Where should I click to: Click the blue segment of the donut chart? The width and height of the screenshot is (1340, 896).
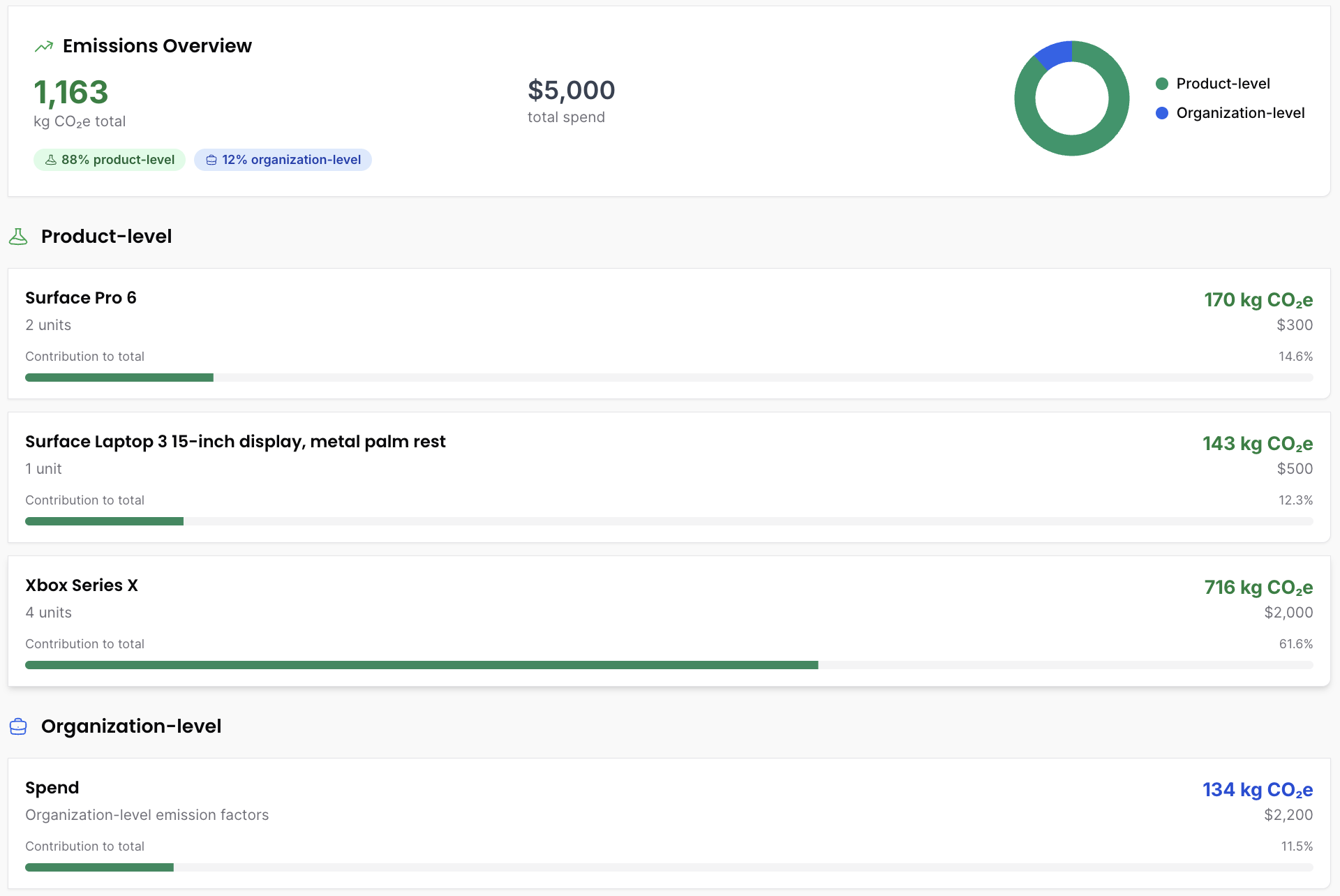(x=1056, y=54)
